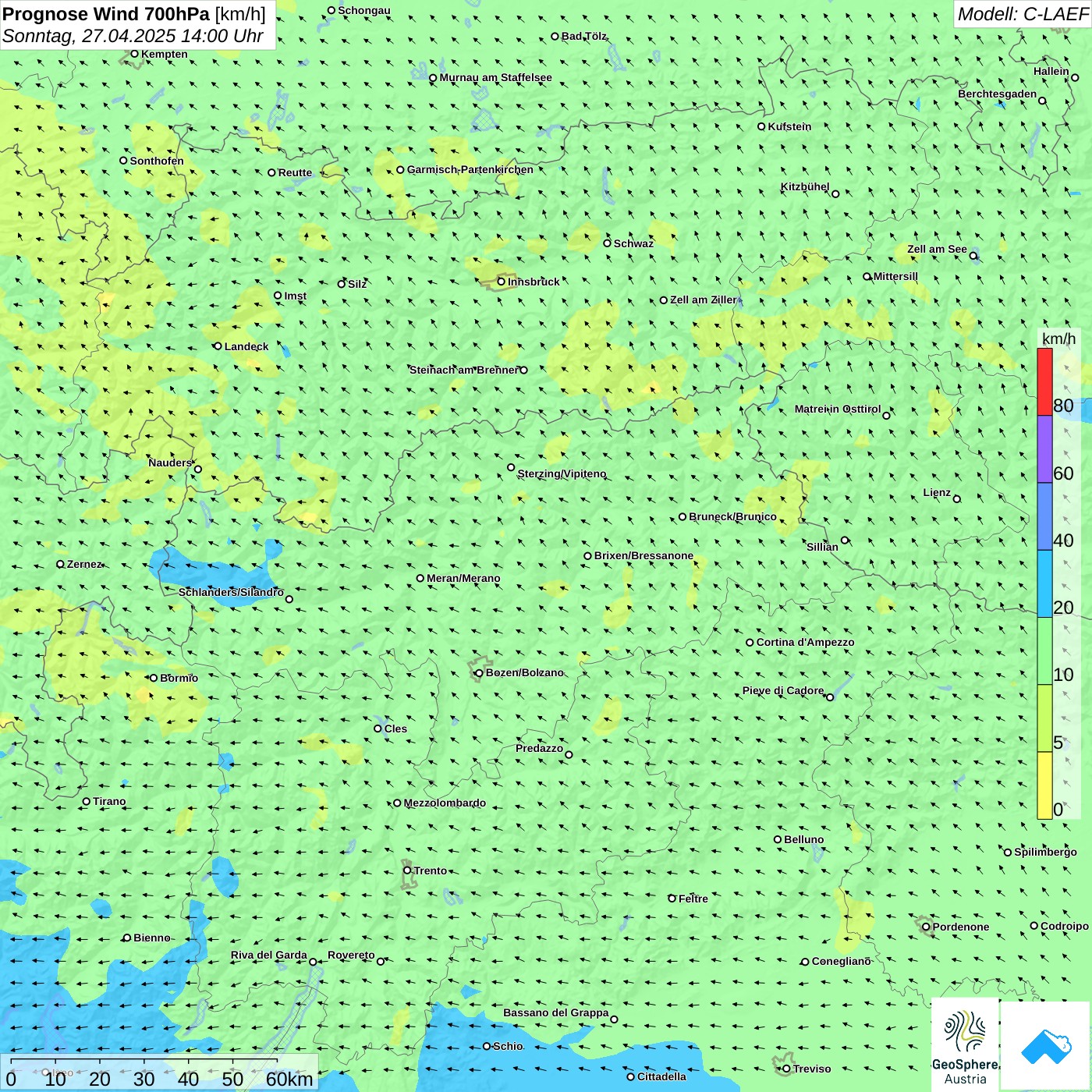Screen dimensions: 1092x1092
Task: Click the Innsbruck city marker
Action: [502, 282]
